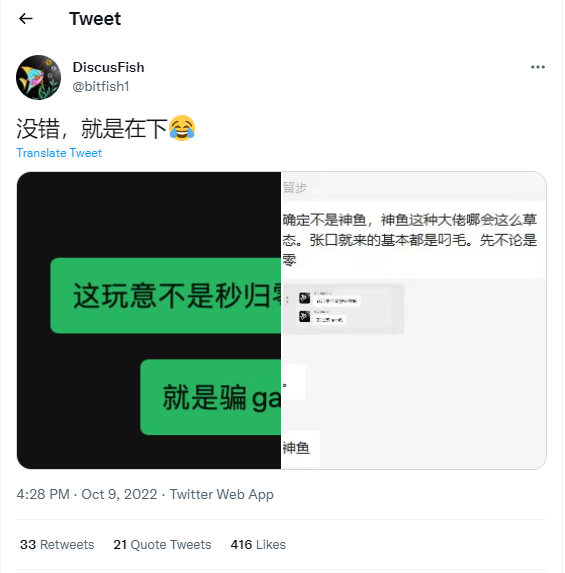Click the 4:28 PM · Oct 9, 2022 timestamp
Viewport: 565px width, 573px height.
click(87, 494)
